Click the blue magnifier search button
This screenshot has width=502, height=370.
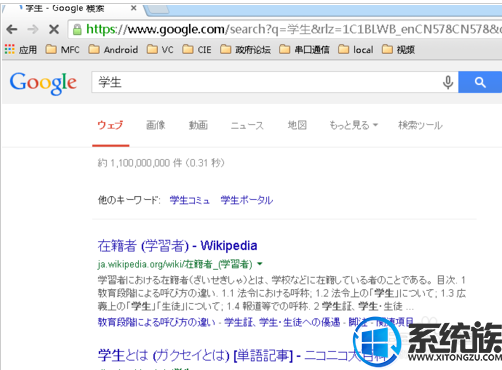tap(480, 82)
